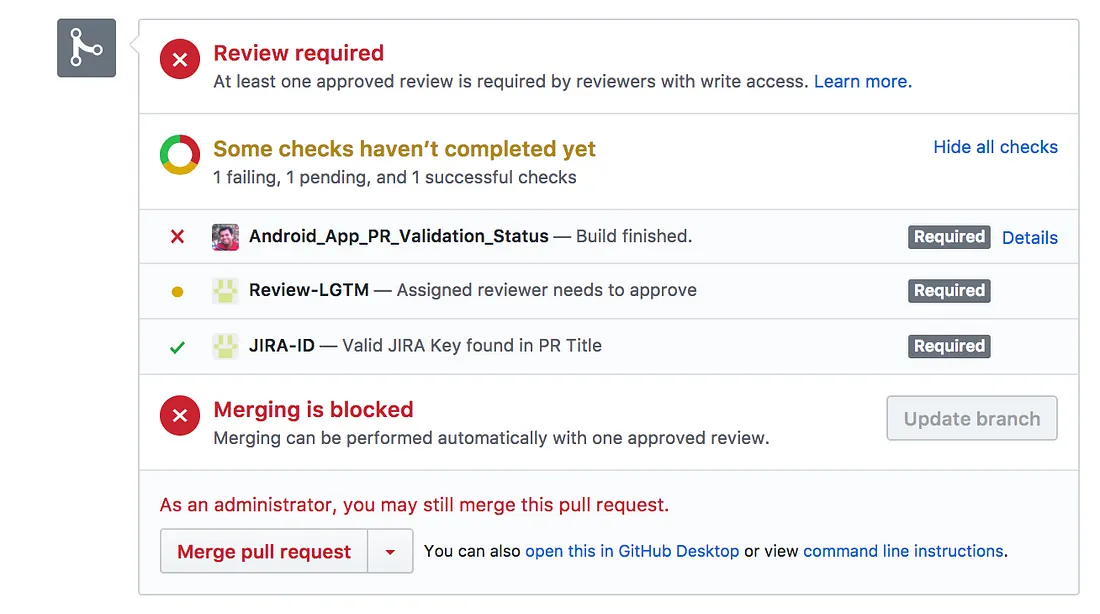Click the Valid JIRA Key found text

click(x=471, y=345)
